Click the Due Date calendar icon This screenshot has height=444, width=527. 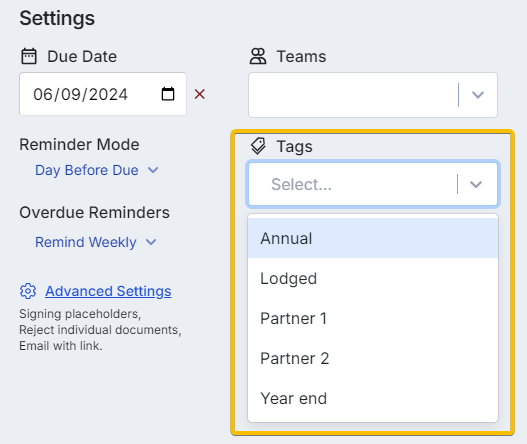coord(29,56)
